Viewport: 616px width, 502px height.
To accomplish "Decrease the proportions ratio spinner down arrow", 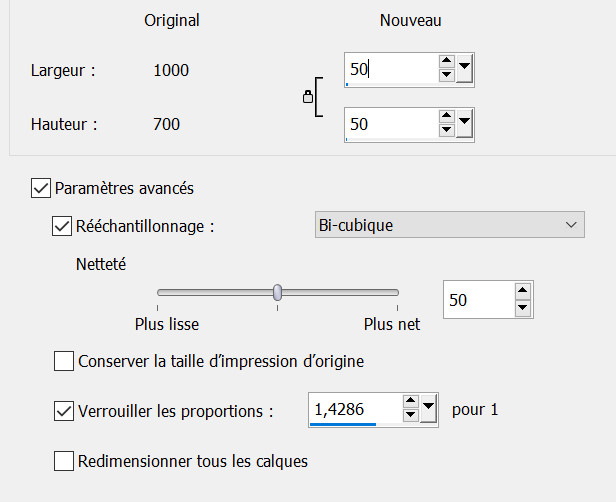I will coord(410,416).
